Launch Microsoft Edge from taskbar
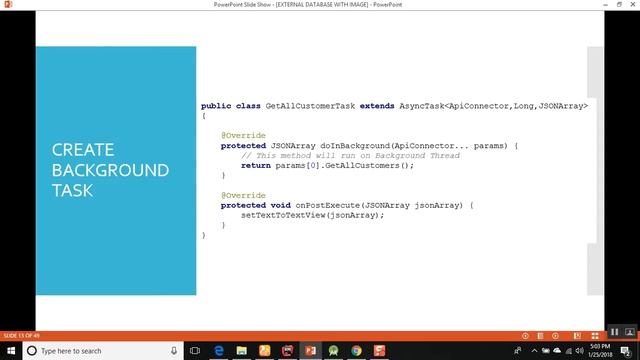This screenshot has width=640, height=360. 219,351
